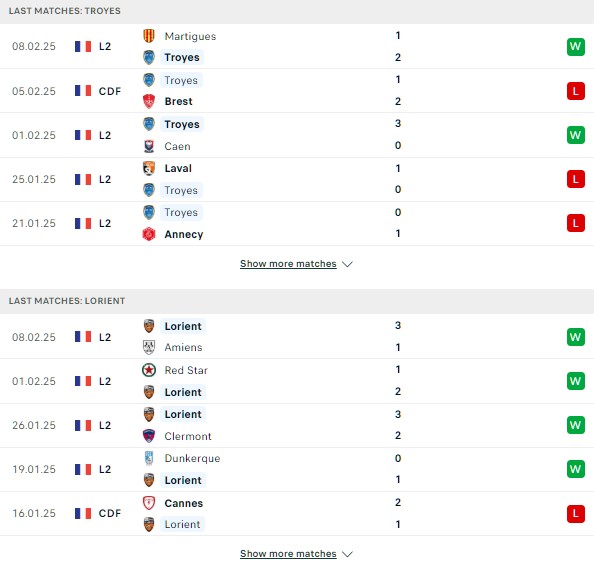594x577 pixels.
Task: Click the Martigues club crest icon
Action: point(149,36)
